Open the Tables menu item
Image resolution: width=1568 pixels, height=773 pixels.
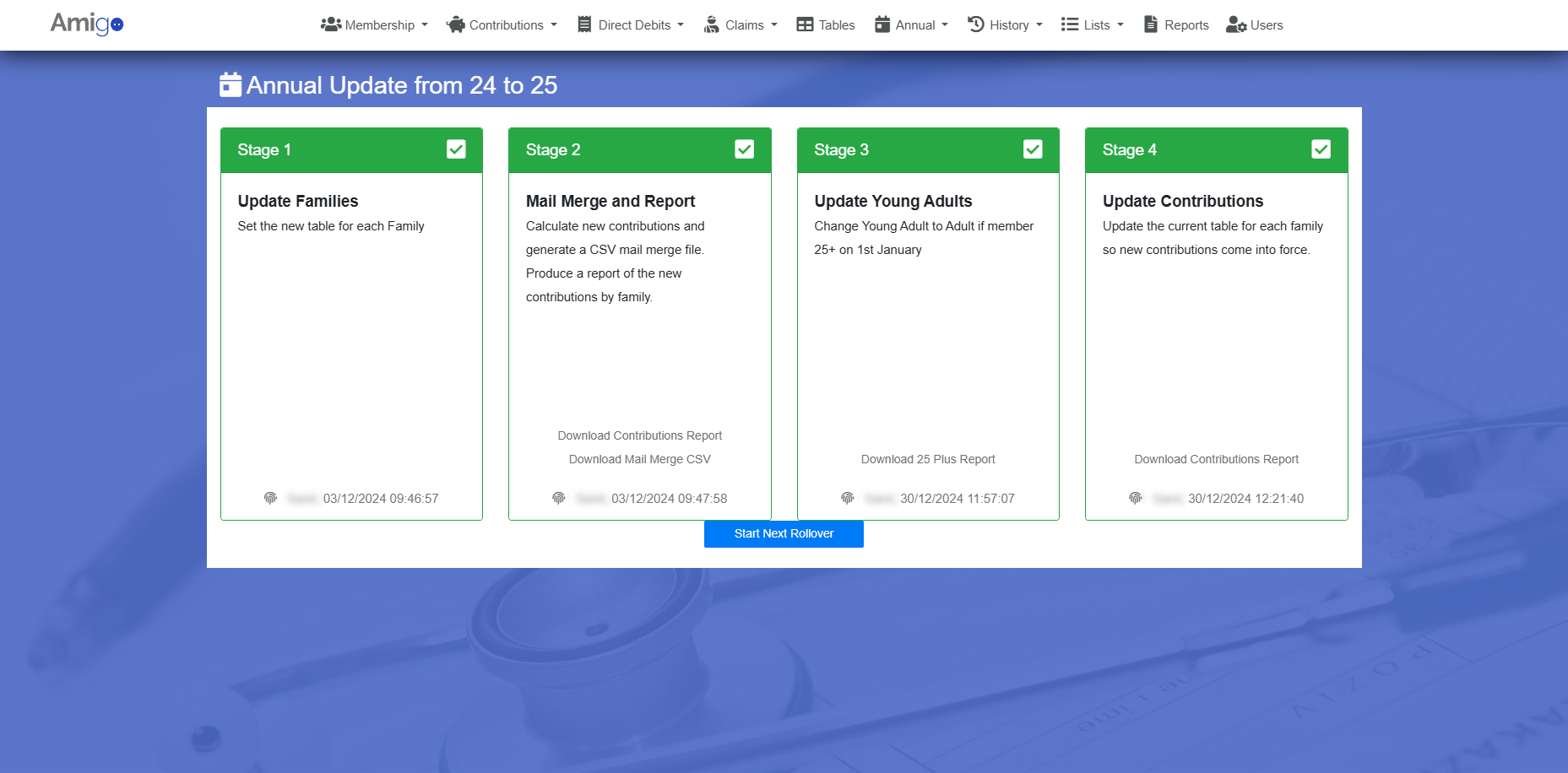point(826,25)
